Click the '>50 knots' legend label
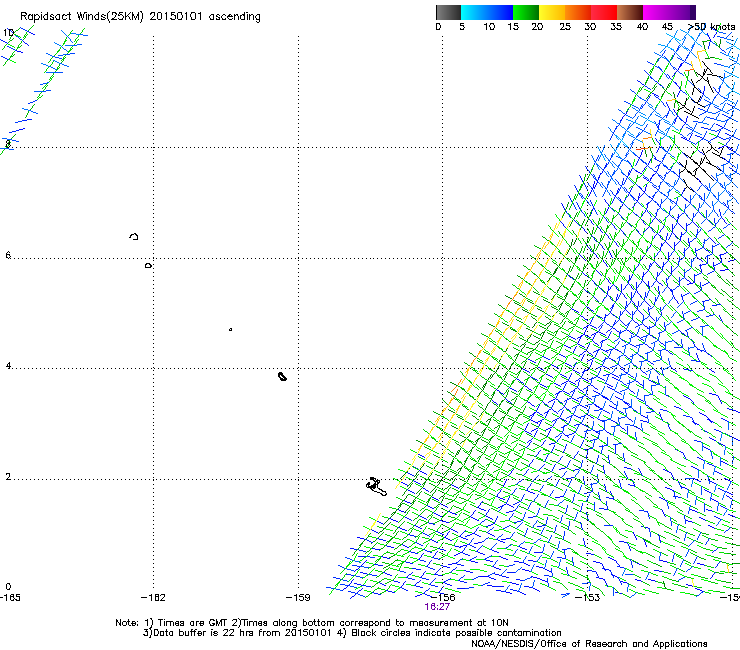 click(x=712, y=27)
